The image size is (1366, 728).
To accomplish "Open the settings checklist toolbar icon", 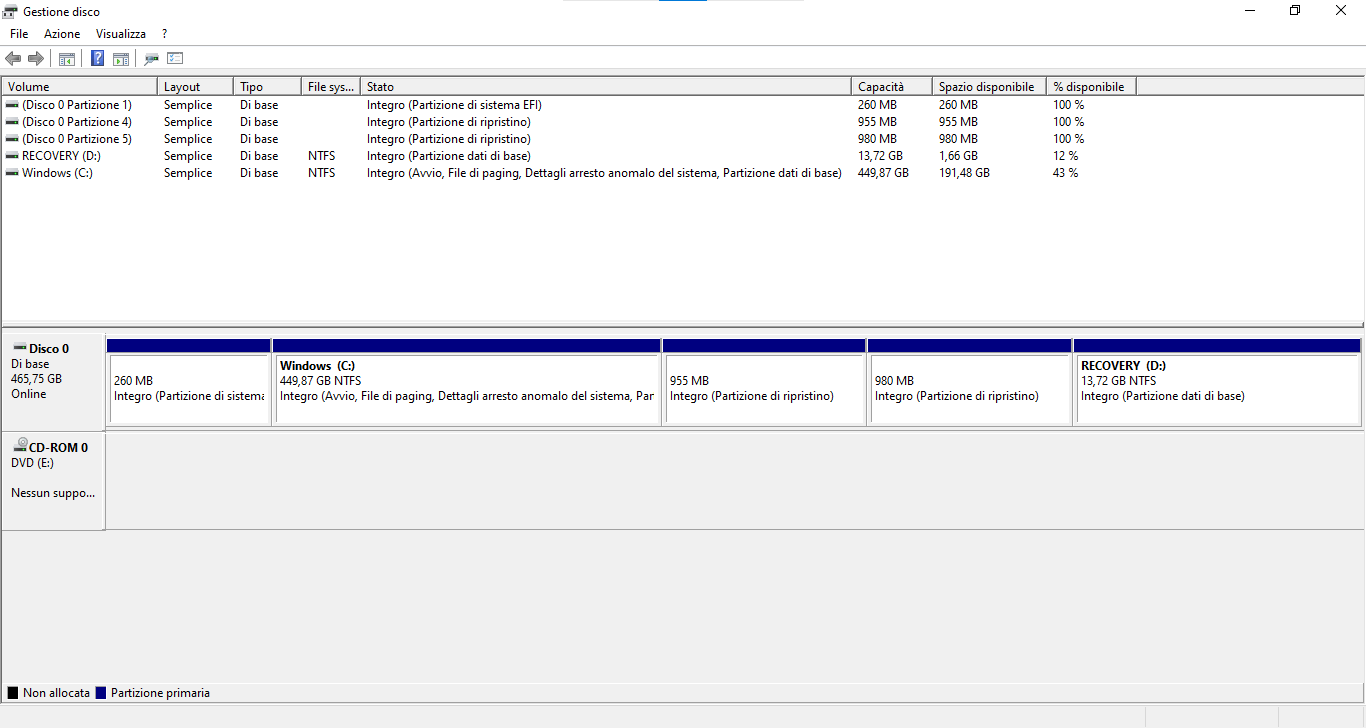I will pyautogui.click(x=175, y=59).
